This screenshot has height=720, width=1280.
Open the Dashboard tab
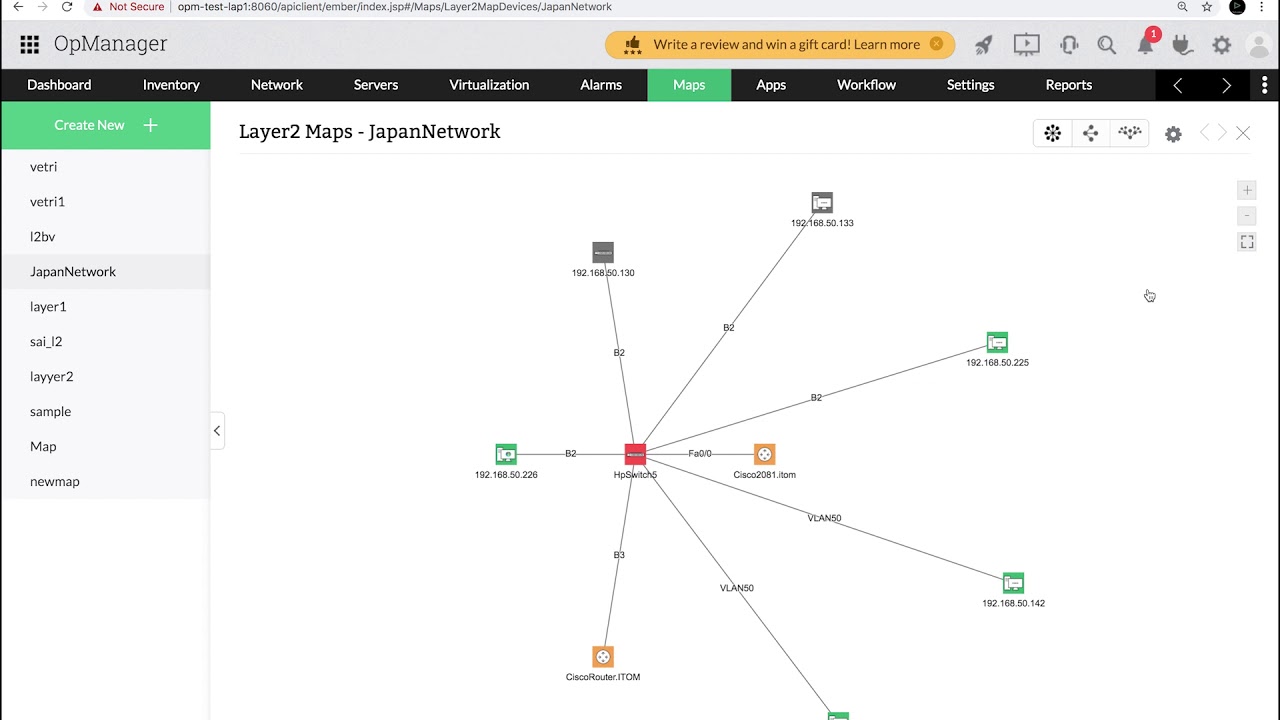(59, 85)
